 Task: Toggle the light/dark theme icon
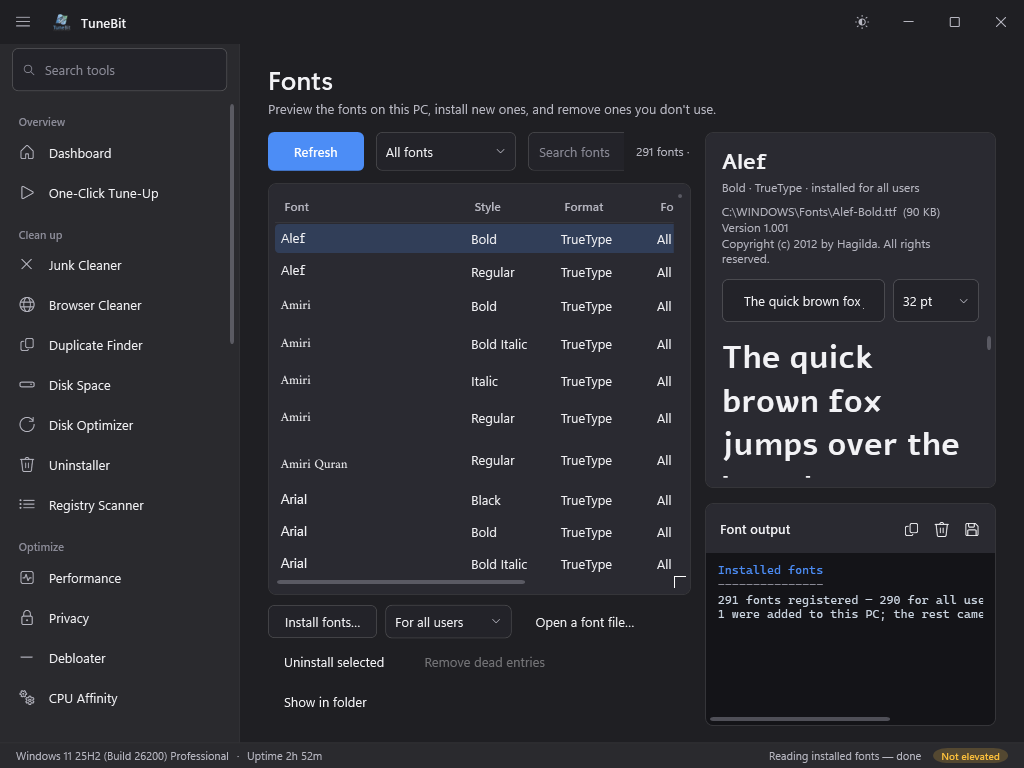[862, 22]
